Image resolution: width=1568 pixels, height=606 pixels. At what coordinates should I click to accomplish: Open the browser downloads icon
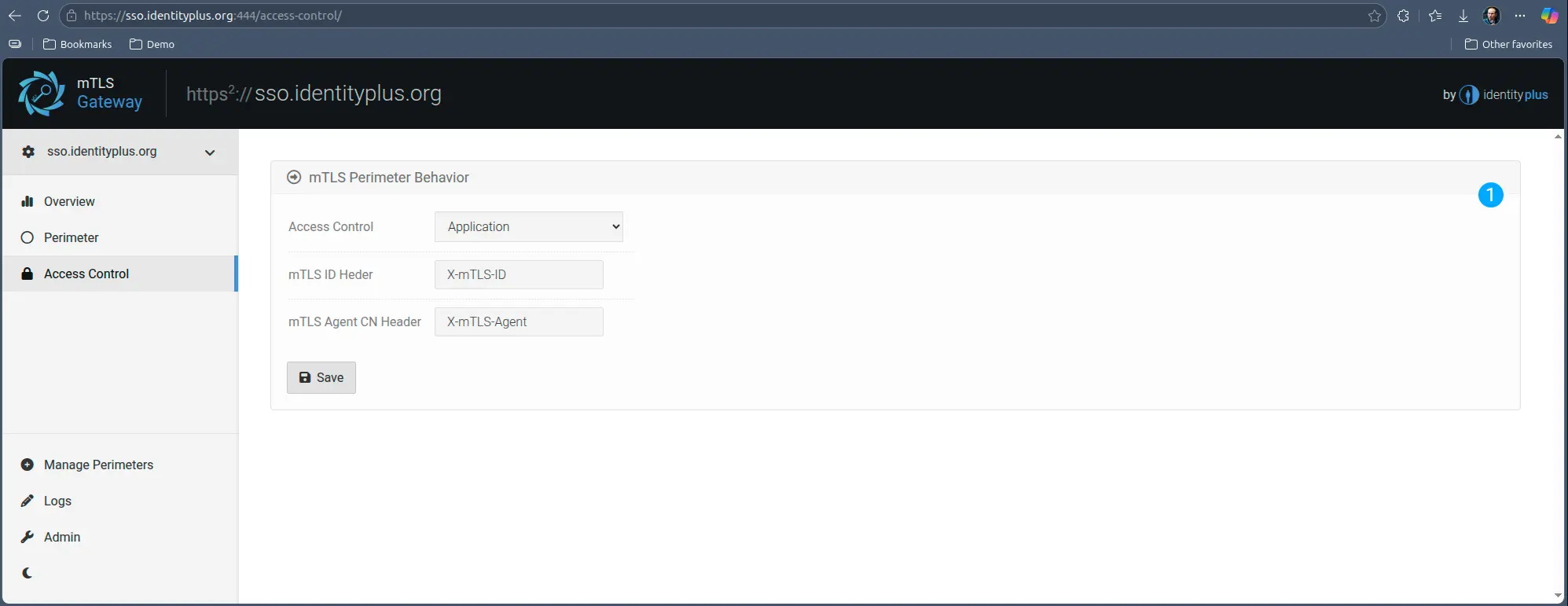coord(1463,16)
